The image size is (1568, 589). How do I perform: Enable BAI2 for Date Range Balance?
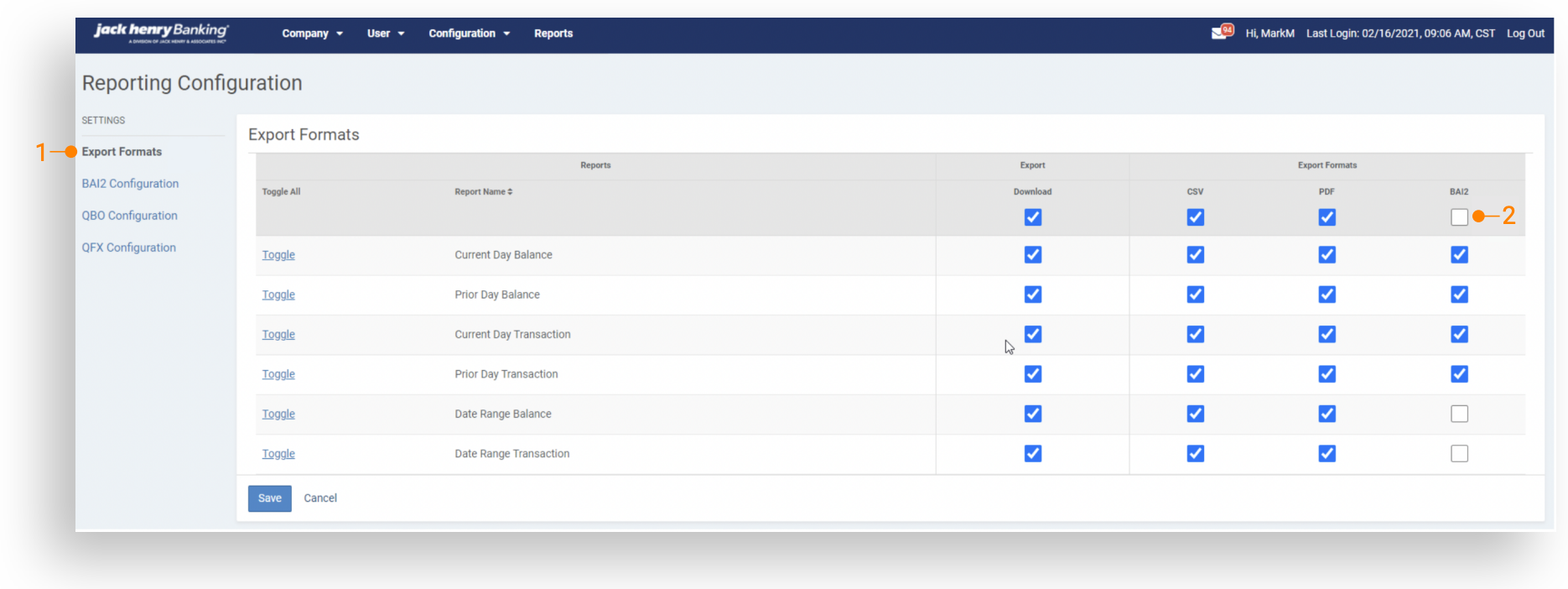[x=1459, y=414]
